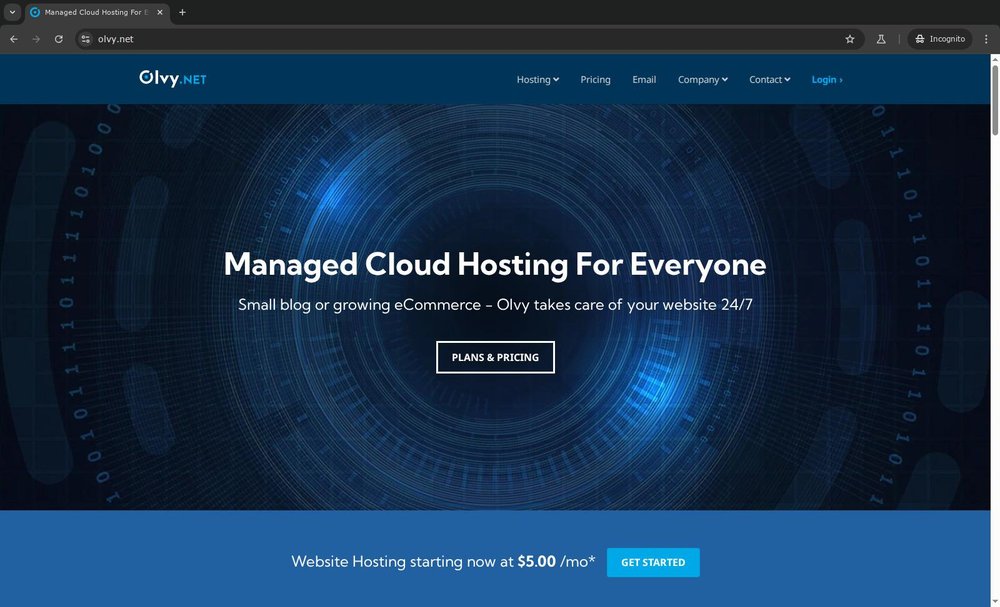Click the GET STARTED button
The height and width of the screenshot is (607, 1000).
coord(653,562)
